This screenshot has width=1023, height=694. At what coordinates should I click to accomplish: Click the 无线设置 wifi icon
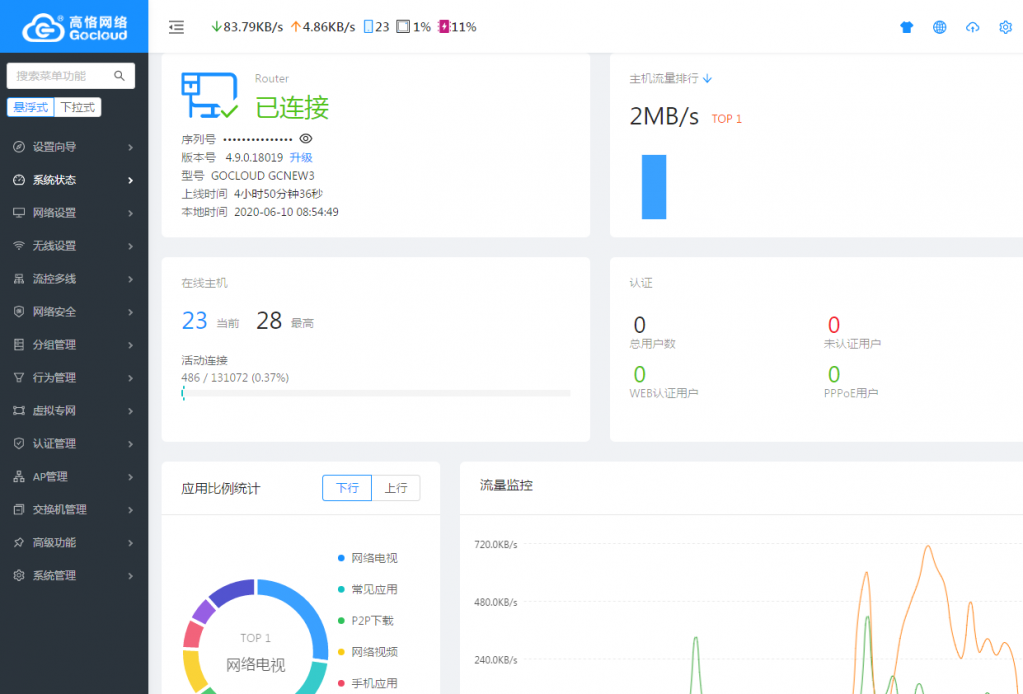(19, 246)
